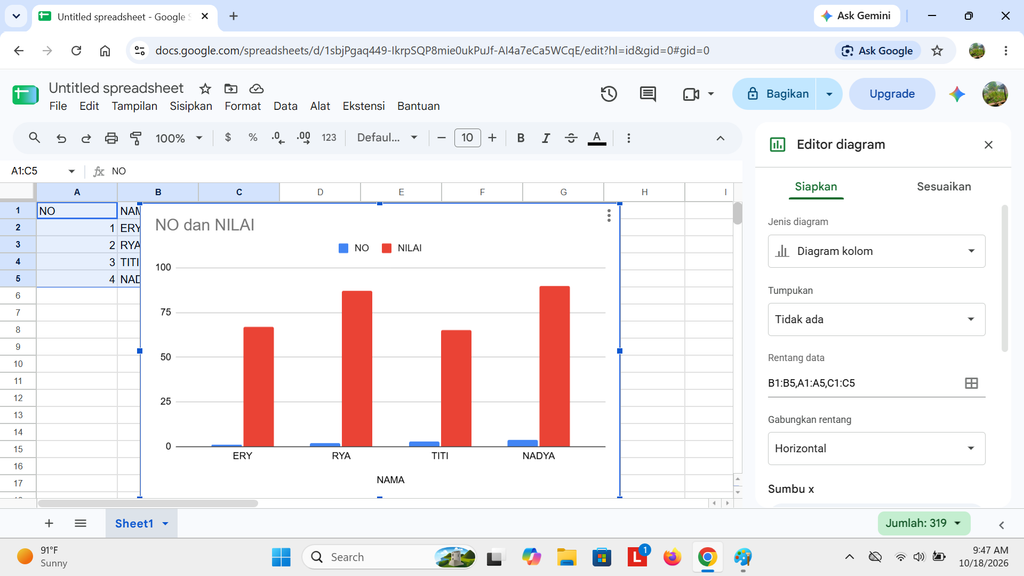The image size is (1024, 576).
Task: Open the zoom 100% dropdown
Action: tap(179, 138)
